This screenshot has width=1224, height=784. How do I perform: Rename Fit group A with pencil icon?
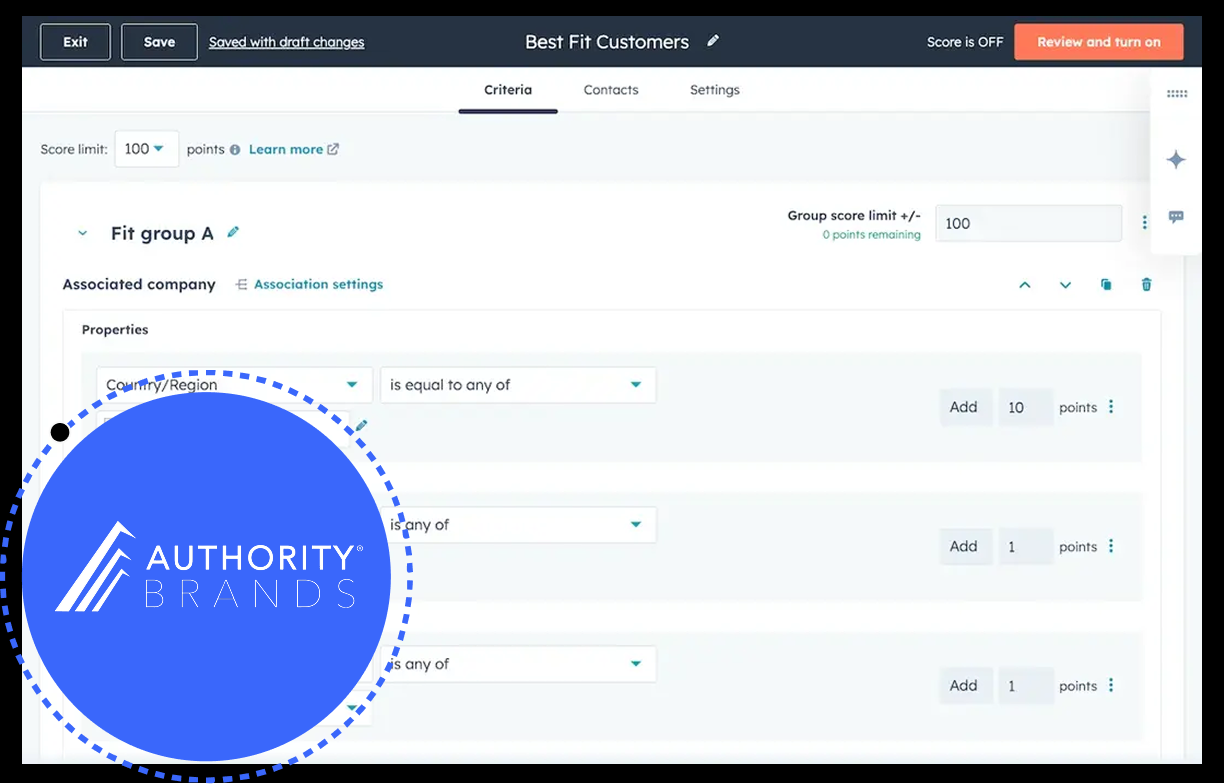click(233, 232)
